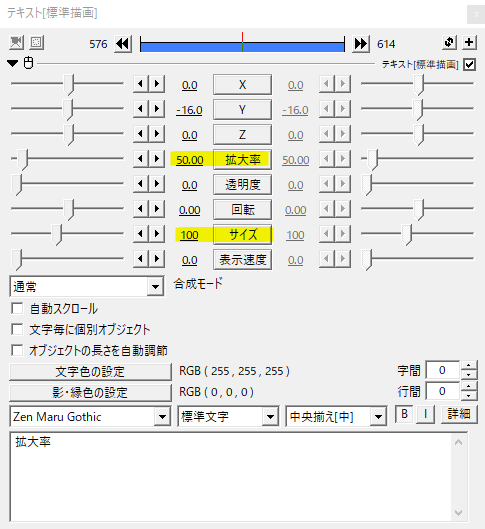Jump to the object's start frame with the rewind button
This screenshot has height=529, width=485.
[x=123, y=44]
